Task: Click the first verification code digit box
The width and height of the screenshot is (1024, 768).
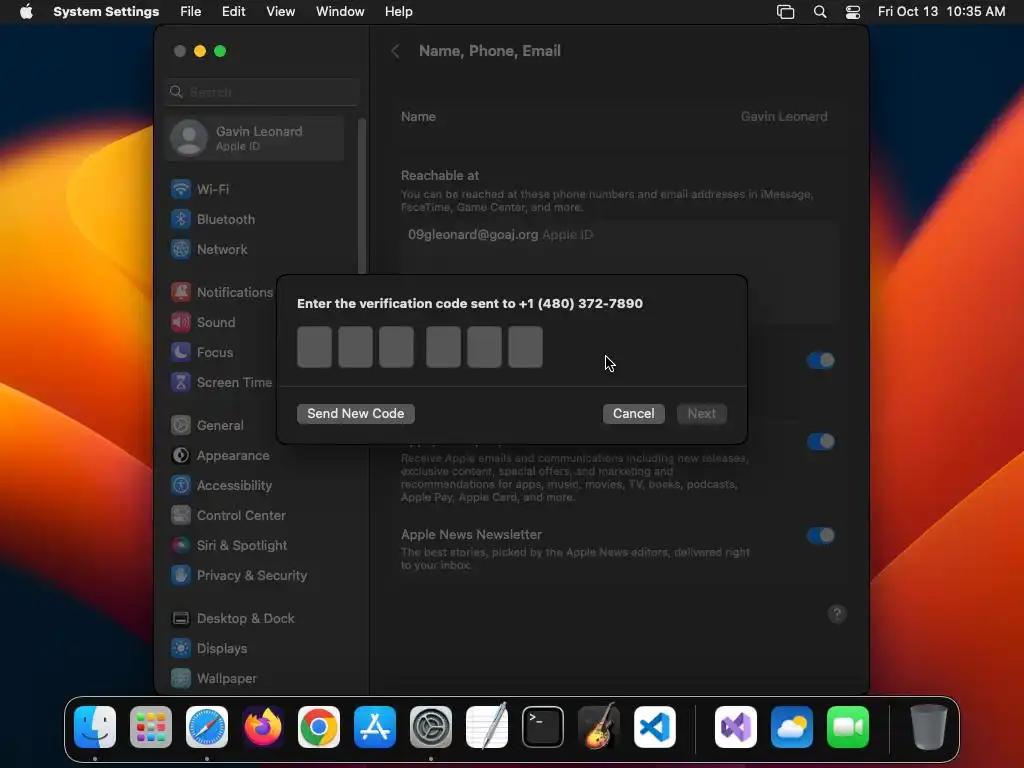Action: (x=315, y=347)
